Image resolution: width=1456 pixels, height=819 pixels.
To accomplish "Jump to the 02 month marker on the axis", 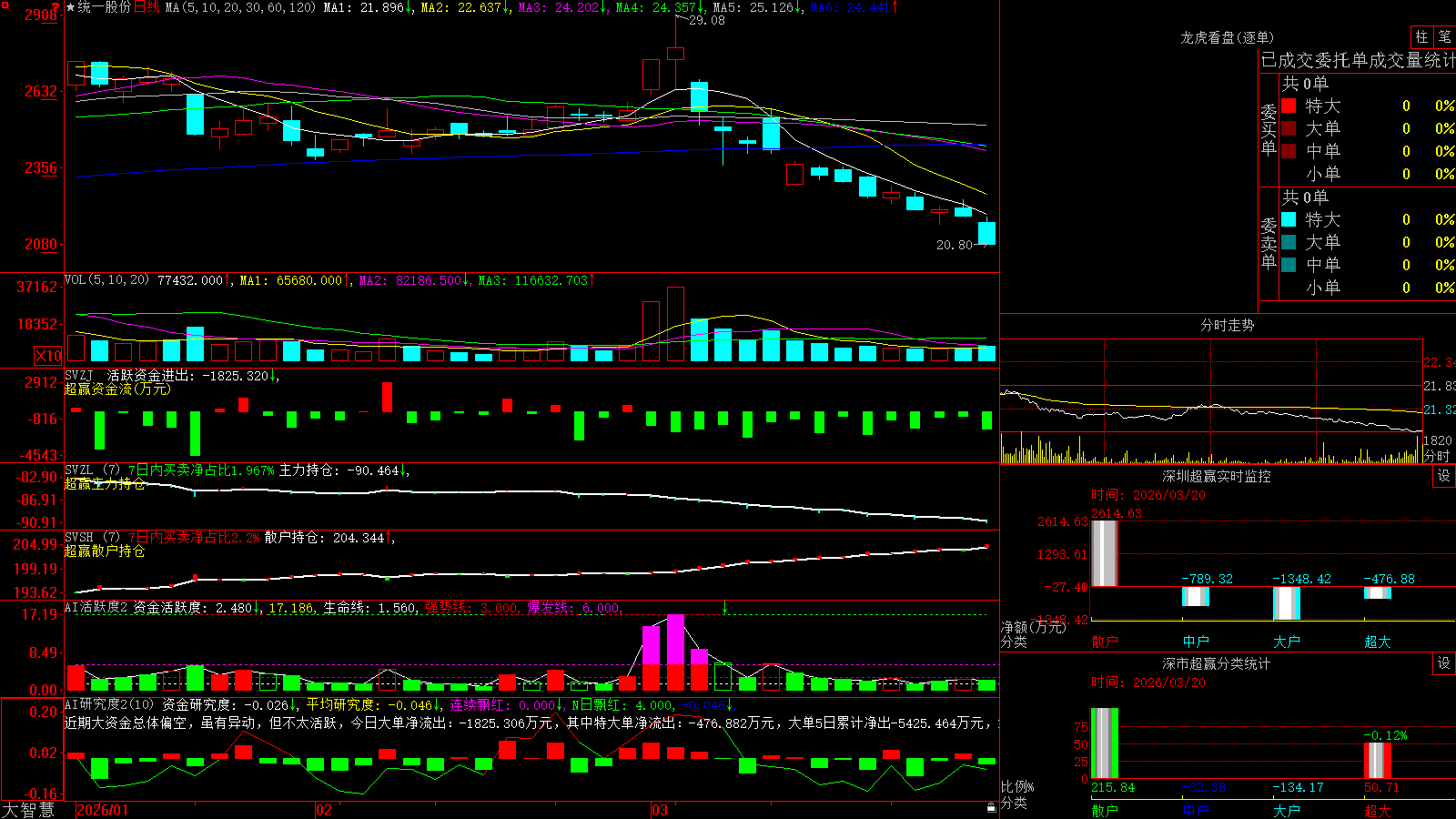I will tap(323, 810).
